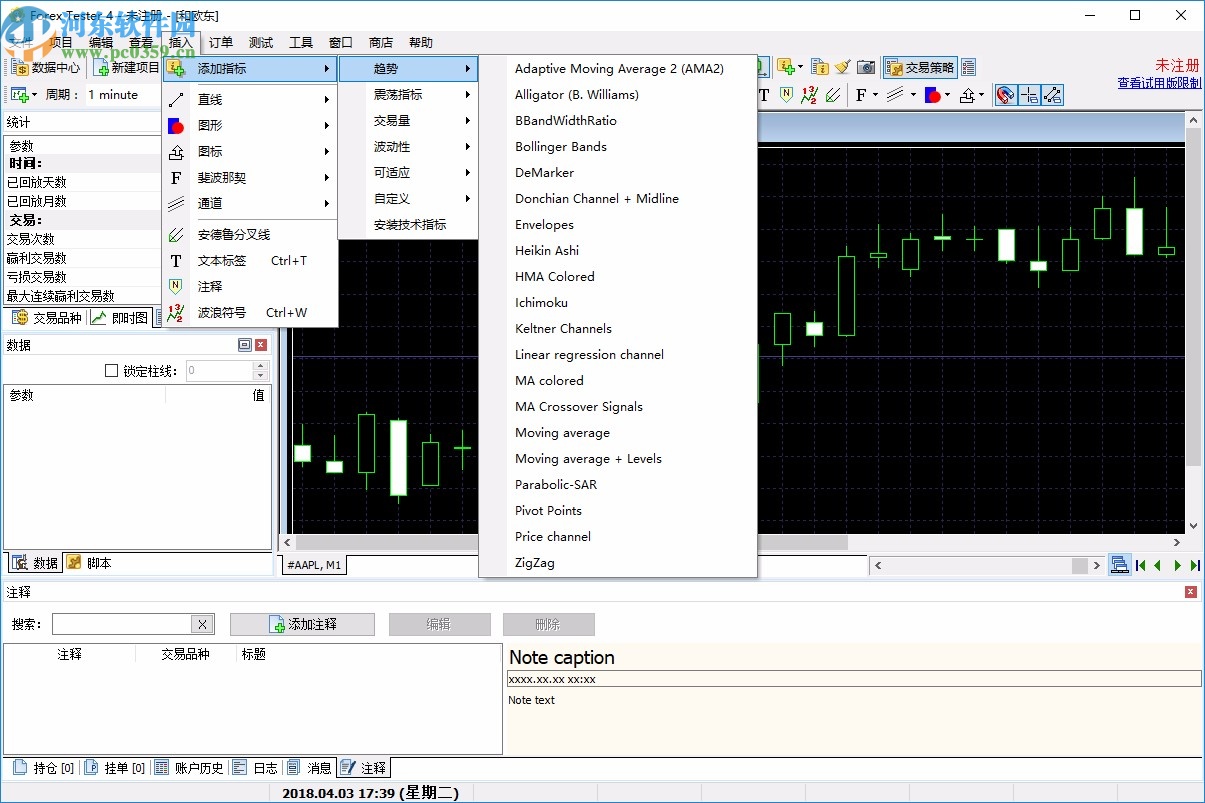Switch to the 脚本 scripts tab

[x=89, y=563]
